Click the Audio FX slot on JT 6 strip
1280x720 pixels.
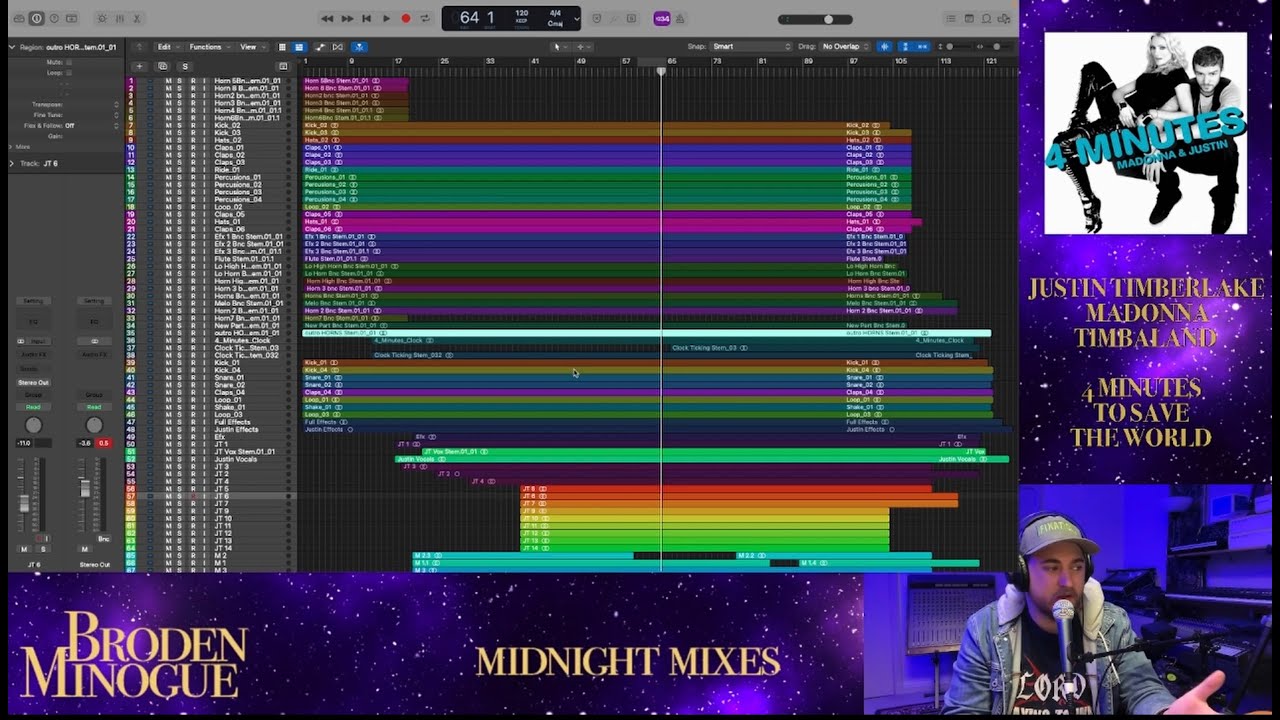(33, 354)
